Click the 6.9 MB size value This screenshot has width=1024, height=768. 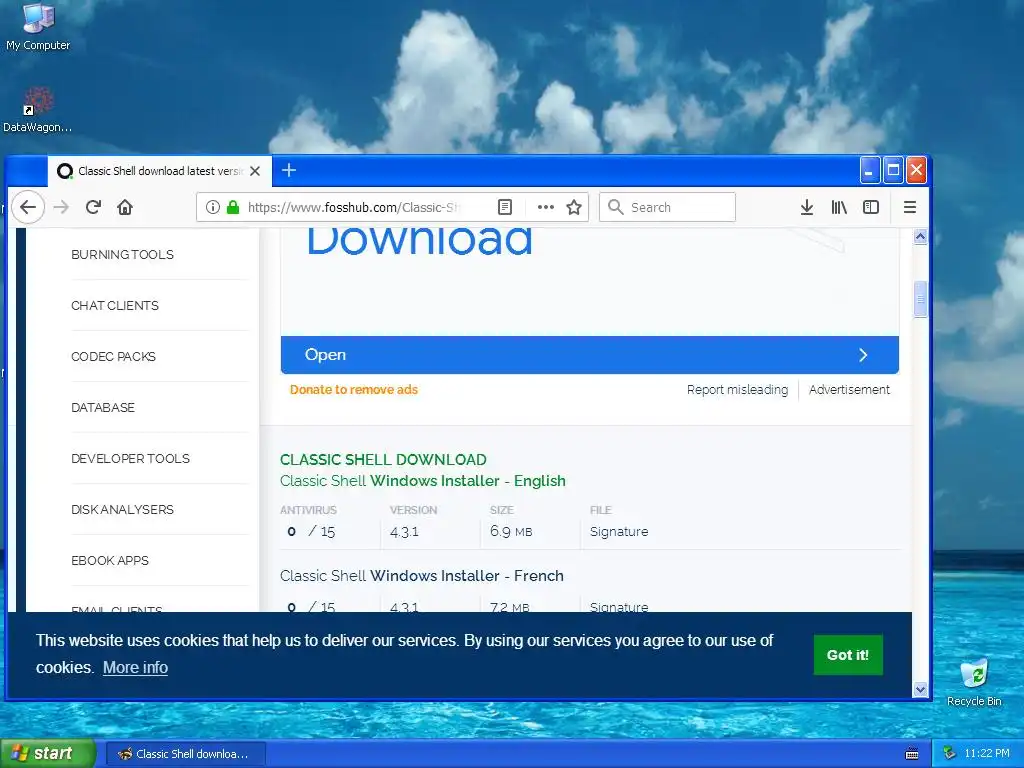tap(511, 532)
